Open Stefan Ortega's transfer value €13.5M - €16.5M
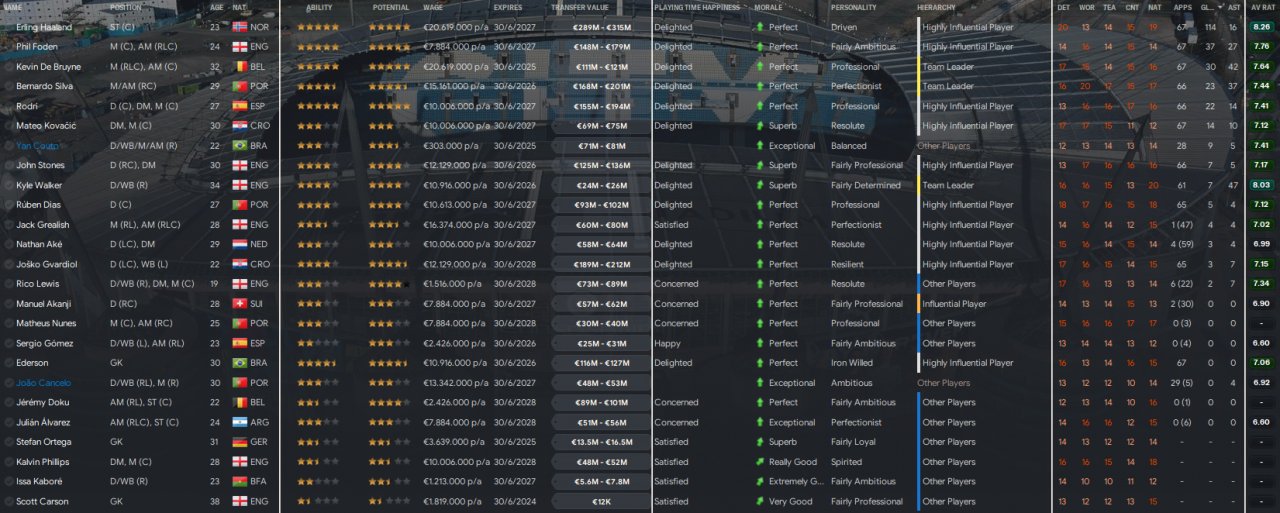1280x513 pixels. [x=600, y=442]
